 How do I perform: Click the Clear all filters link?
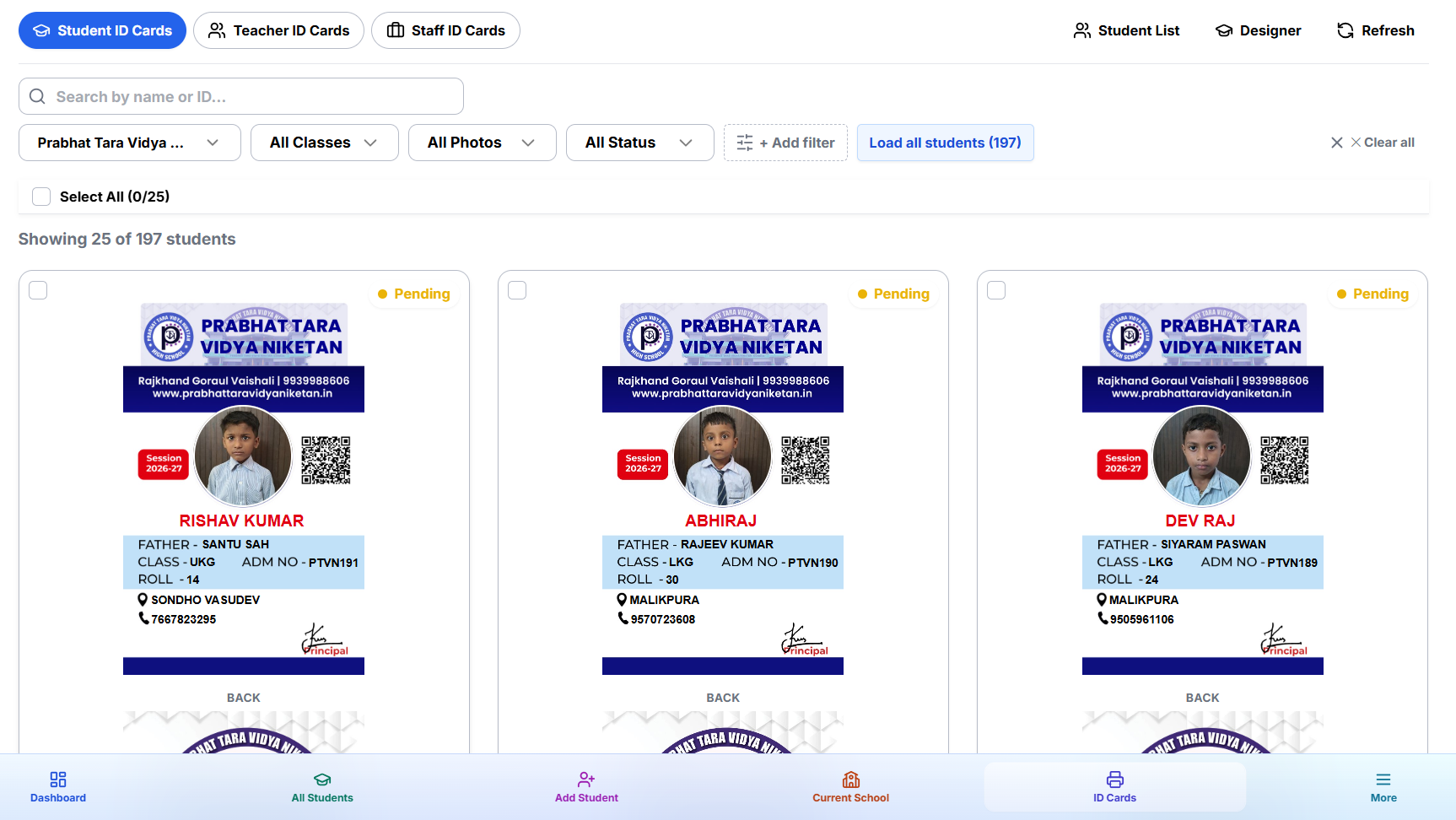tap(1383, 143)
